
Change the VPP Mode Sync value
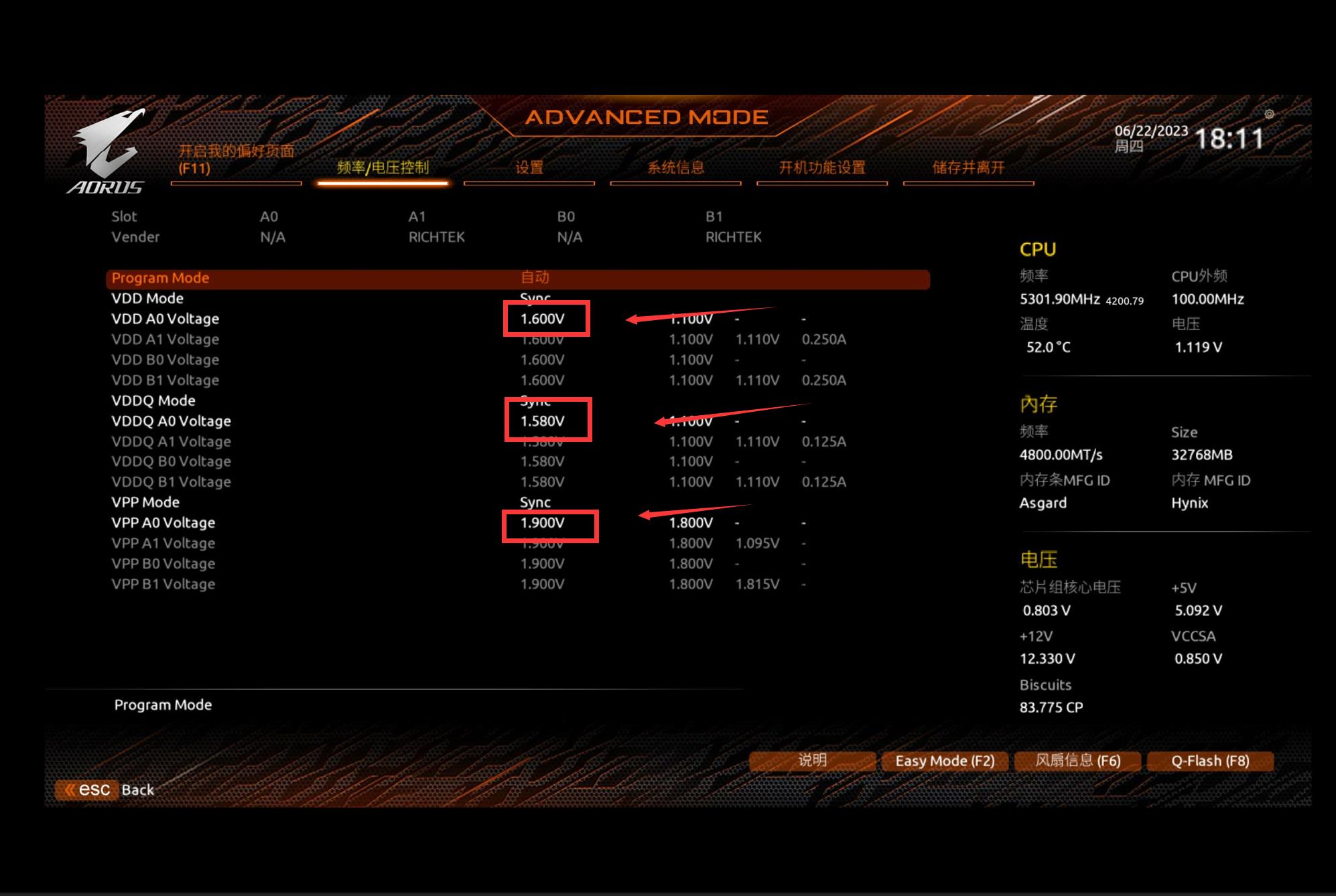coord(535,502)
